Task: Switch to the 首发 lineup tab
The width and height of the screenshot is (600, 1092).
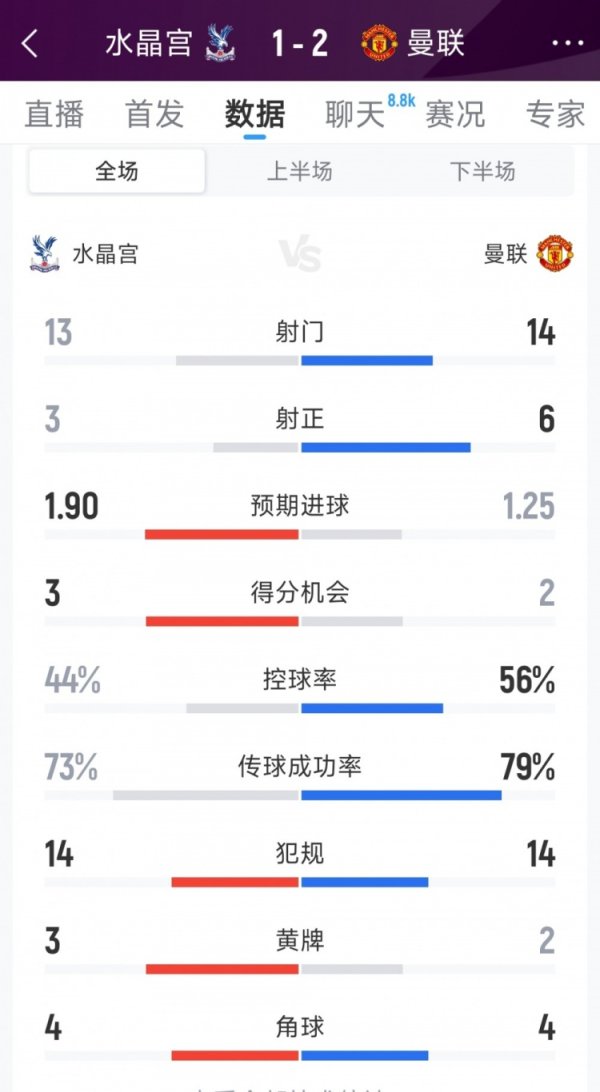Action: (x=152, y=115)
